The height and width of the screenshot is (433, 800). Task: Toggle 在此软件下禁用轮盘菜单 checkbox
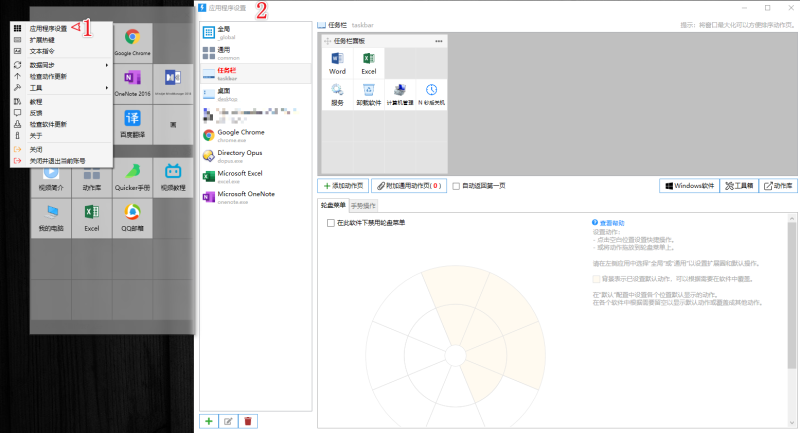click(x=331, y=223)
